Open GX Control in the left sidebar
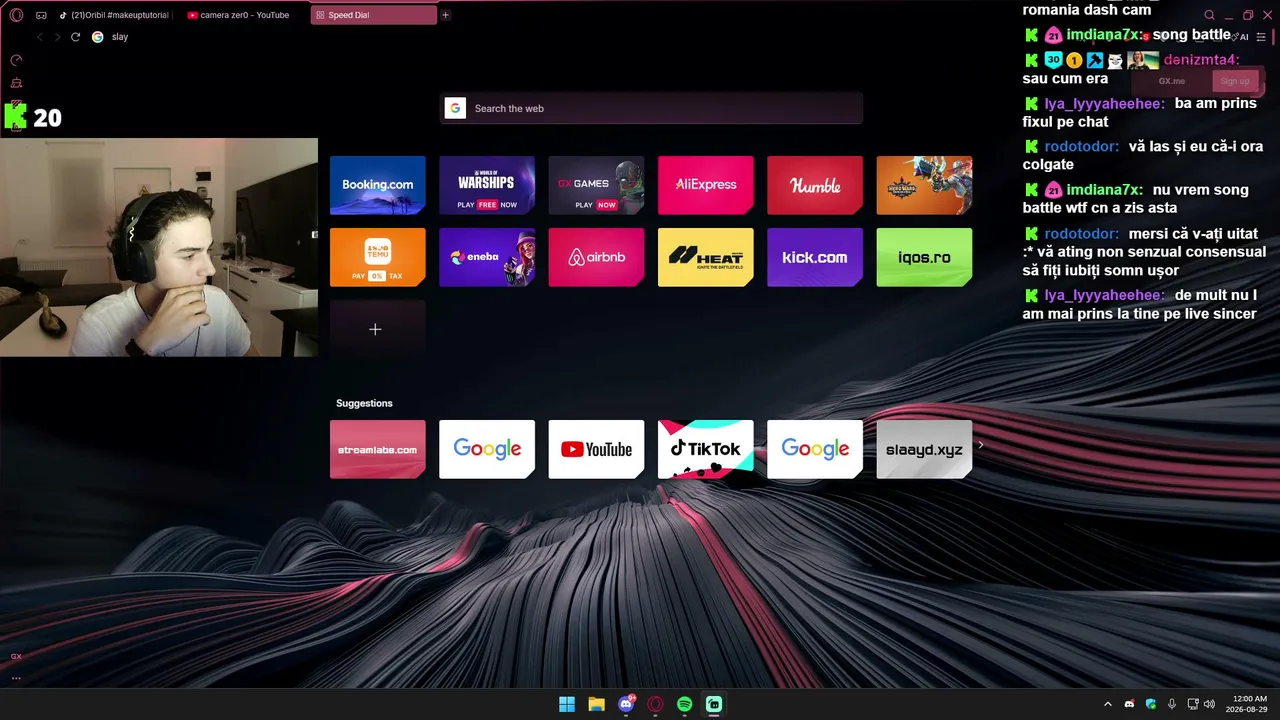This screenshot has width=1280, height=720. click(16, 60)
